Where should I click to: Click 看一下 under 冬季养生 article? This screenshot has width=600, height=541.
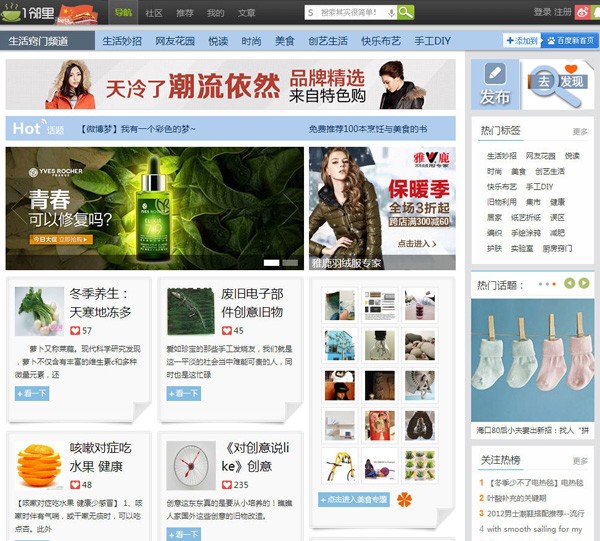tap(32, 393)
